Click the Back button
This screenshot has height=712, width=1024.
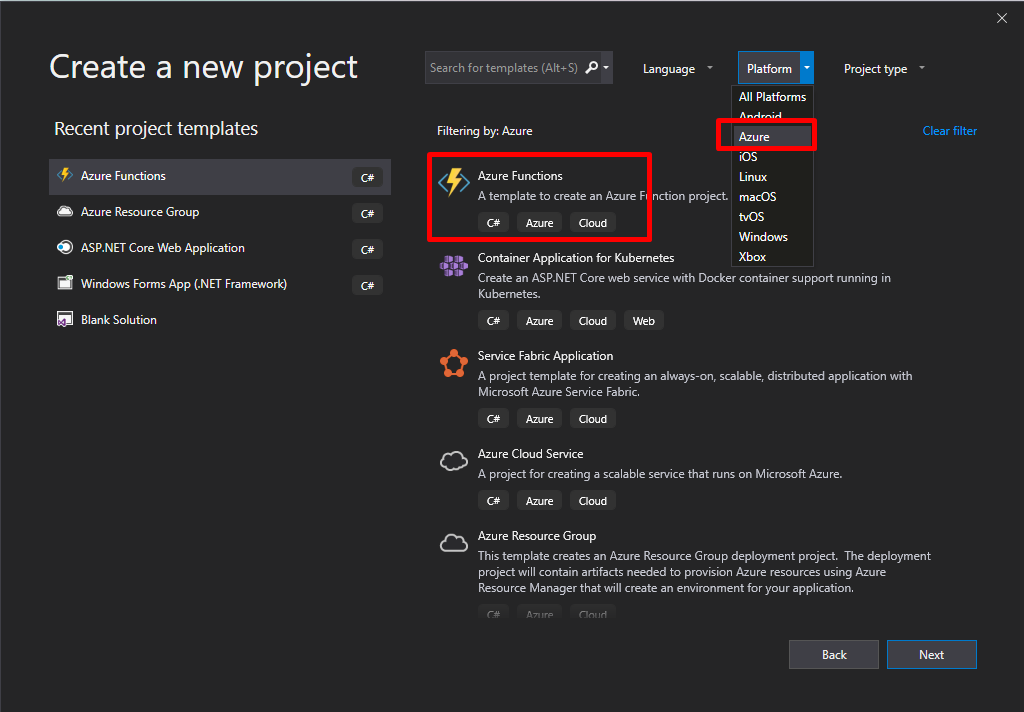pyautogui.click(x=833, y=655)
